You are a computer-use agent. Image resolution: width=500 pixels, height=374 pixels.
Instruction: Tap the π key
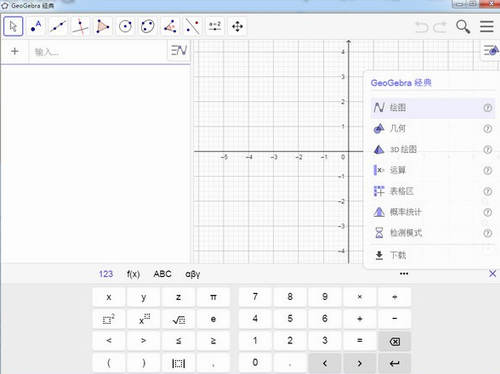213,297
